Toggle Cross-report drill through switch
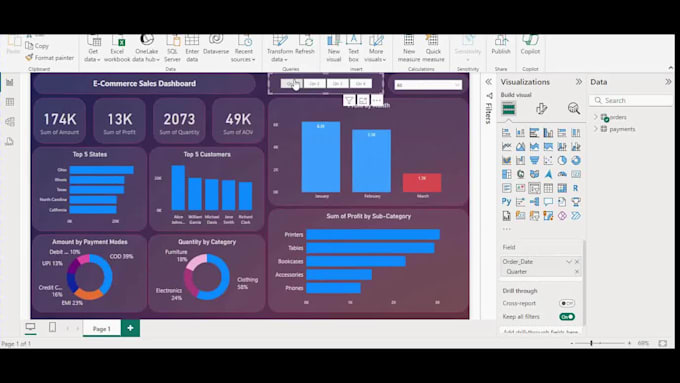Viewport: 680px width, 383px height. [x=566, y=303]
